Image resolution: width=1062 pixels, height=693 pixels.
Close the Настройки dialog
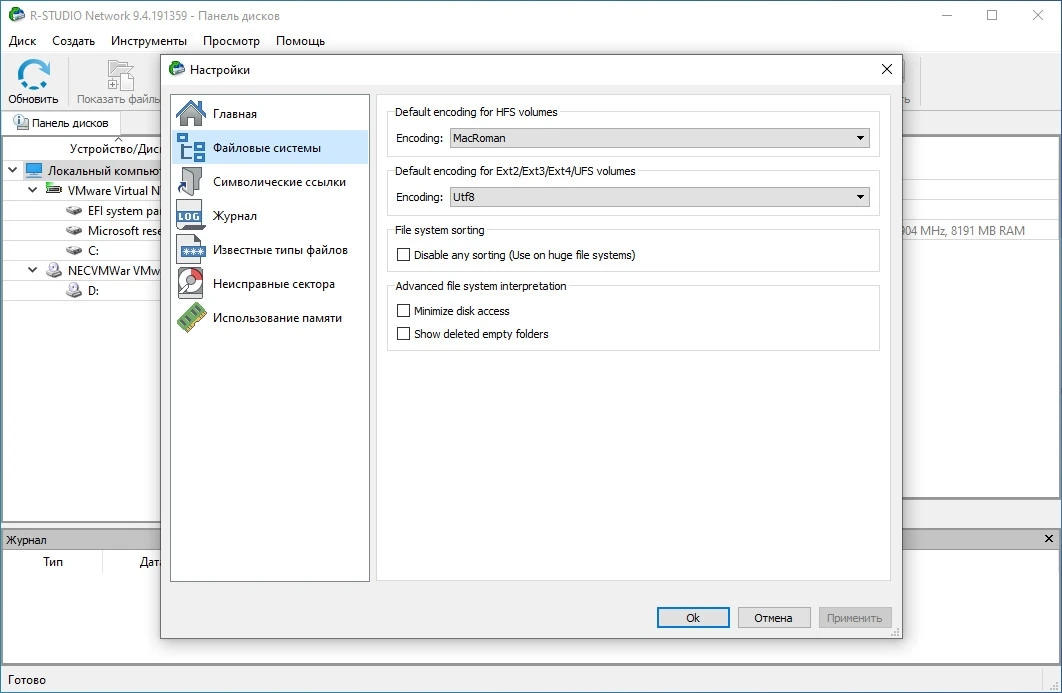click(887, 69)
